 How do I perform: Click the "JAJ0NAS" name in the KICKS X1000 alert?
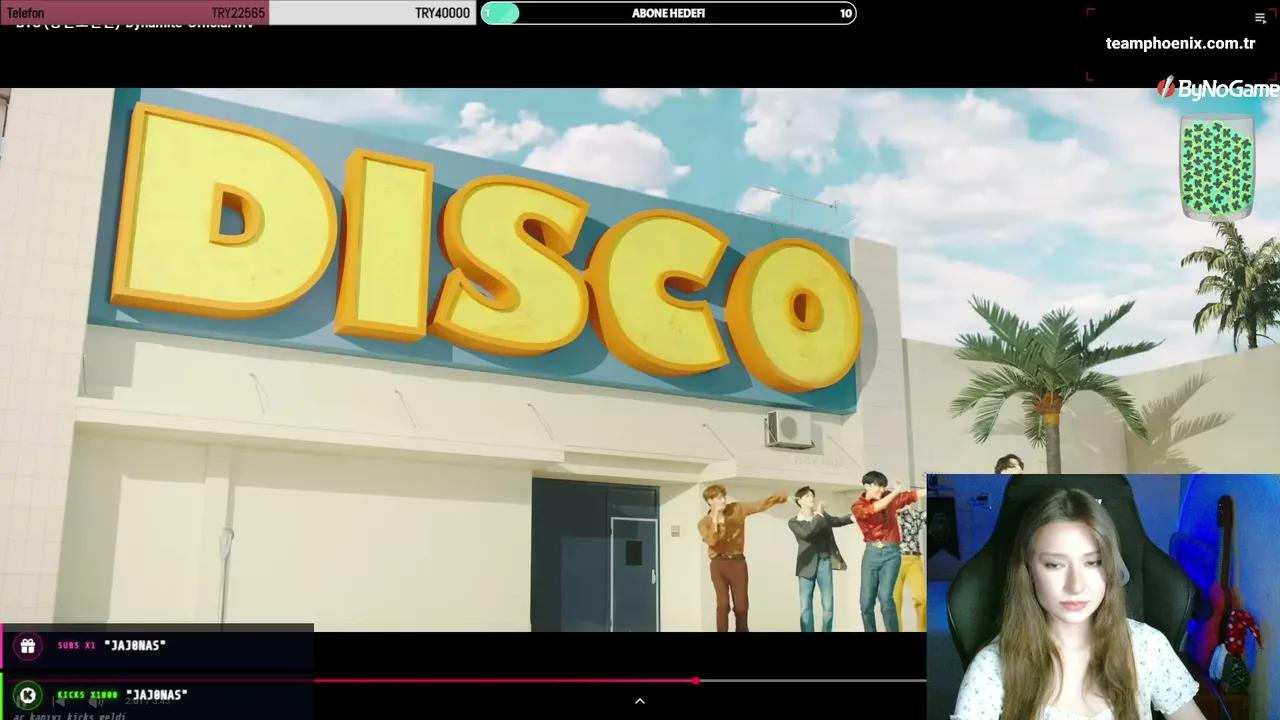(157, 695)
